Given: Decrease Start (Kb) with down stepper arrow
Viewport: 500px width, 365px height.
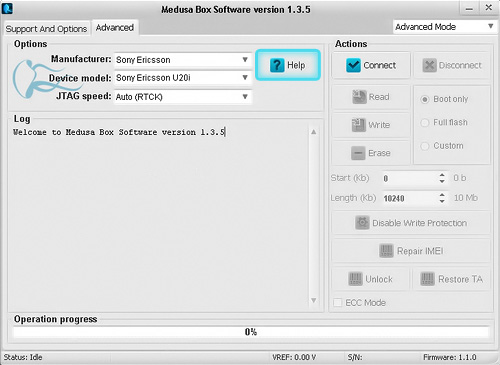Looking at the screenshot, I should point(442,182).
